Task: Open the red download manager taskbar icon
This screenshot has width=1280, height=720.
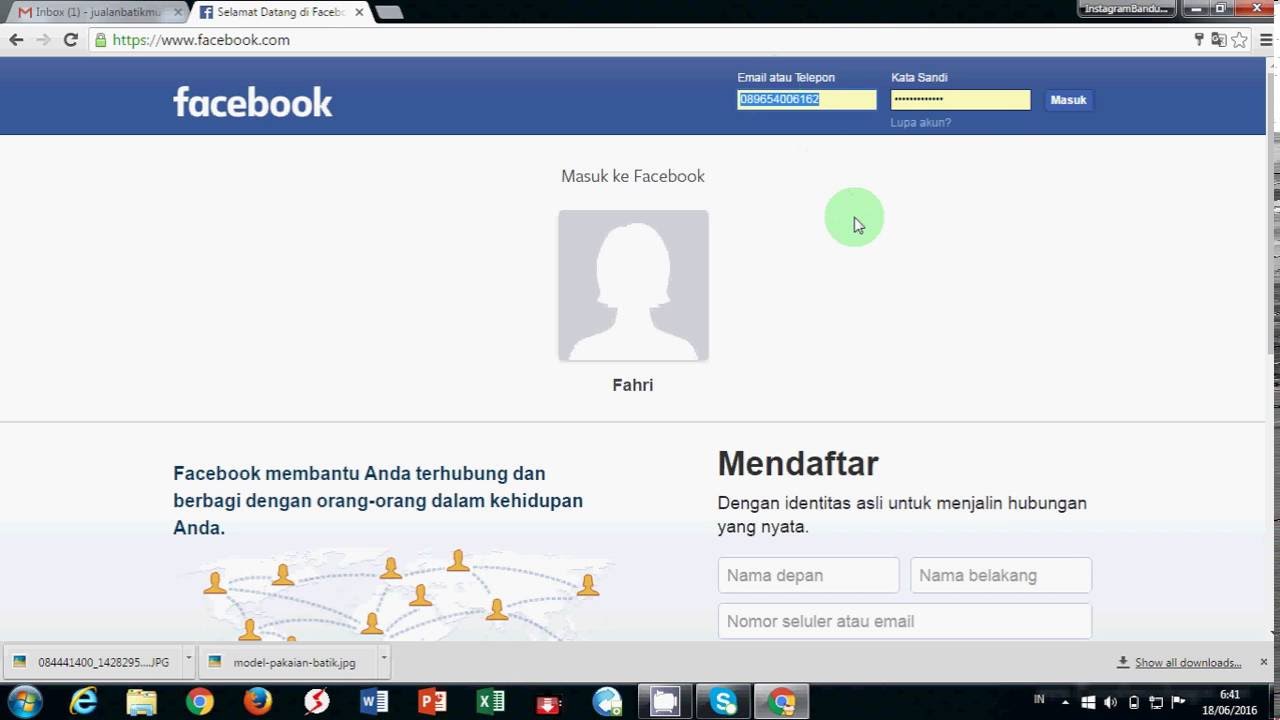Action: (549, 702)
